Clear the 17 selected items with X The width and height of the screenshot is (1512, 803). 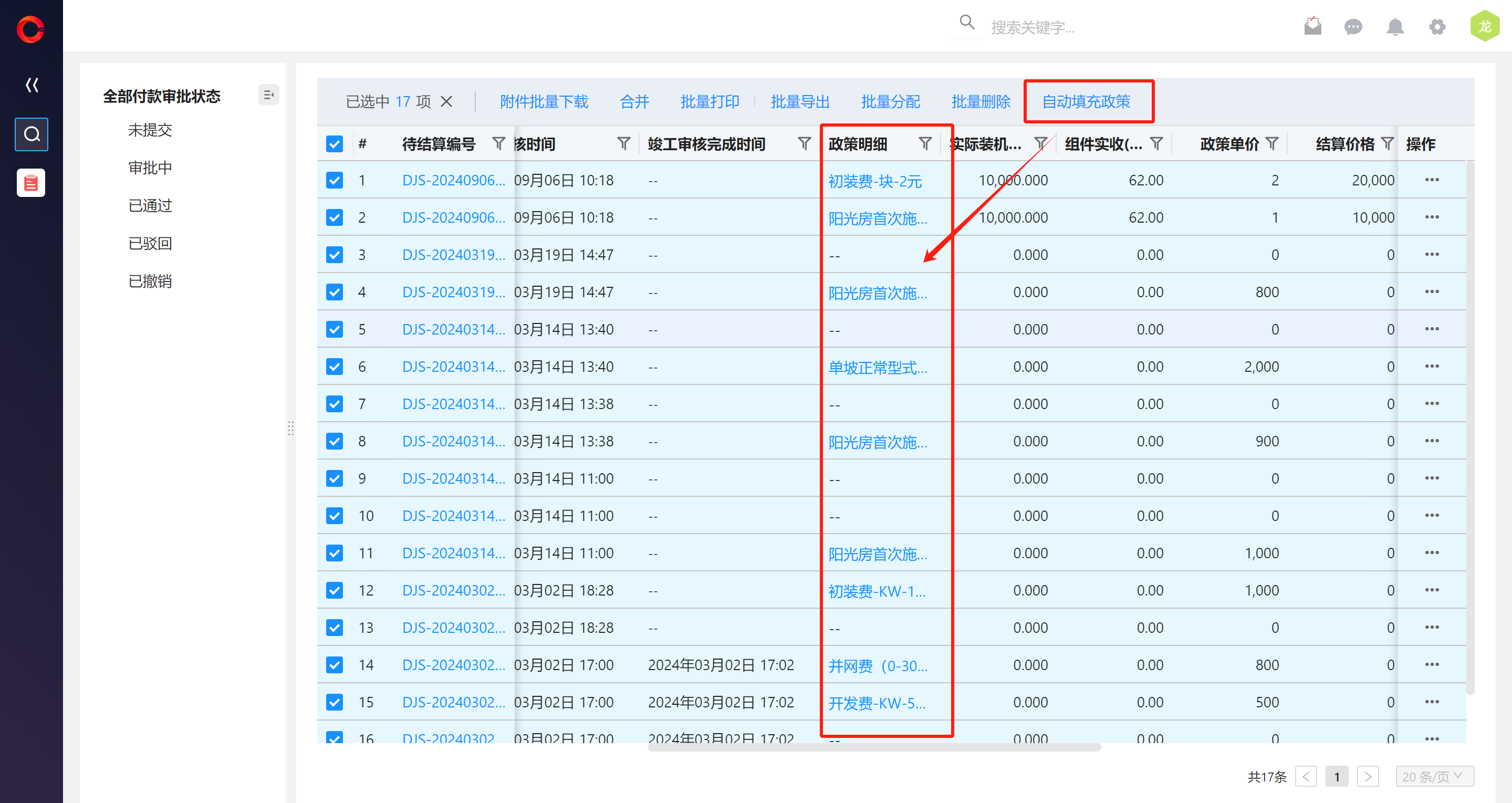pos(447,101)
